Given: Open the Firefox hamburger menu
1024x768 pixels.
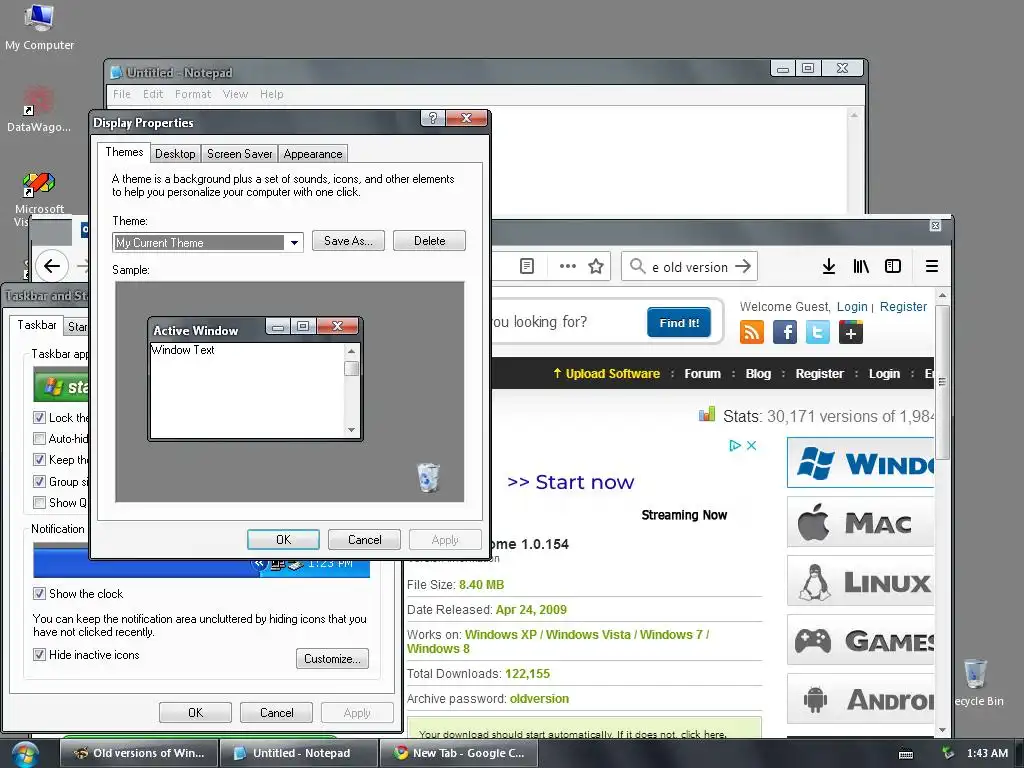Looking at the screenshot, I should pos(932,266).
